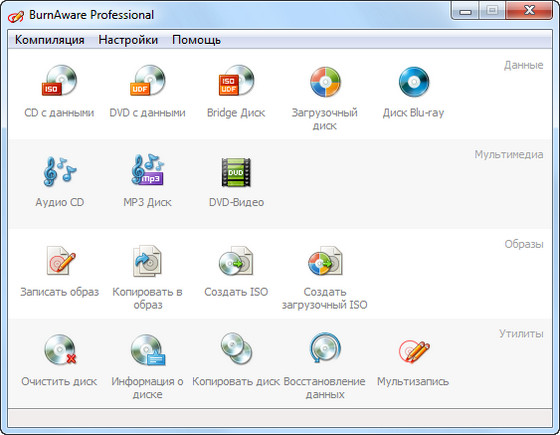Open Копировать в образ icon
Image resolution: width=560 pixels, height=435 pixels.
coord(148,261)
